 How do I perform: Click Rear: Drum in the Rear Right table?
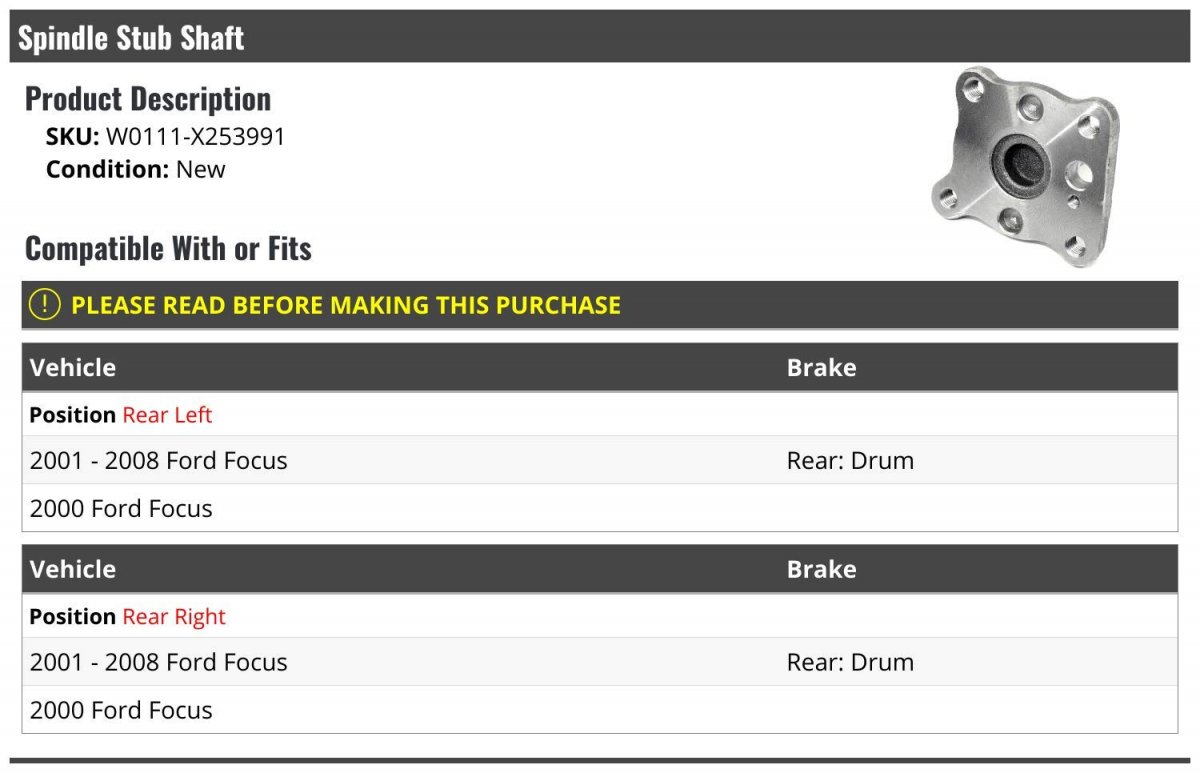pyautogui.click(x=850, y=662)
